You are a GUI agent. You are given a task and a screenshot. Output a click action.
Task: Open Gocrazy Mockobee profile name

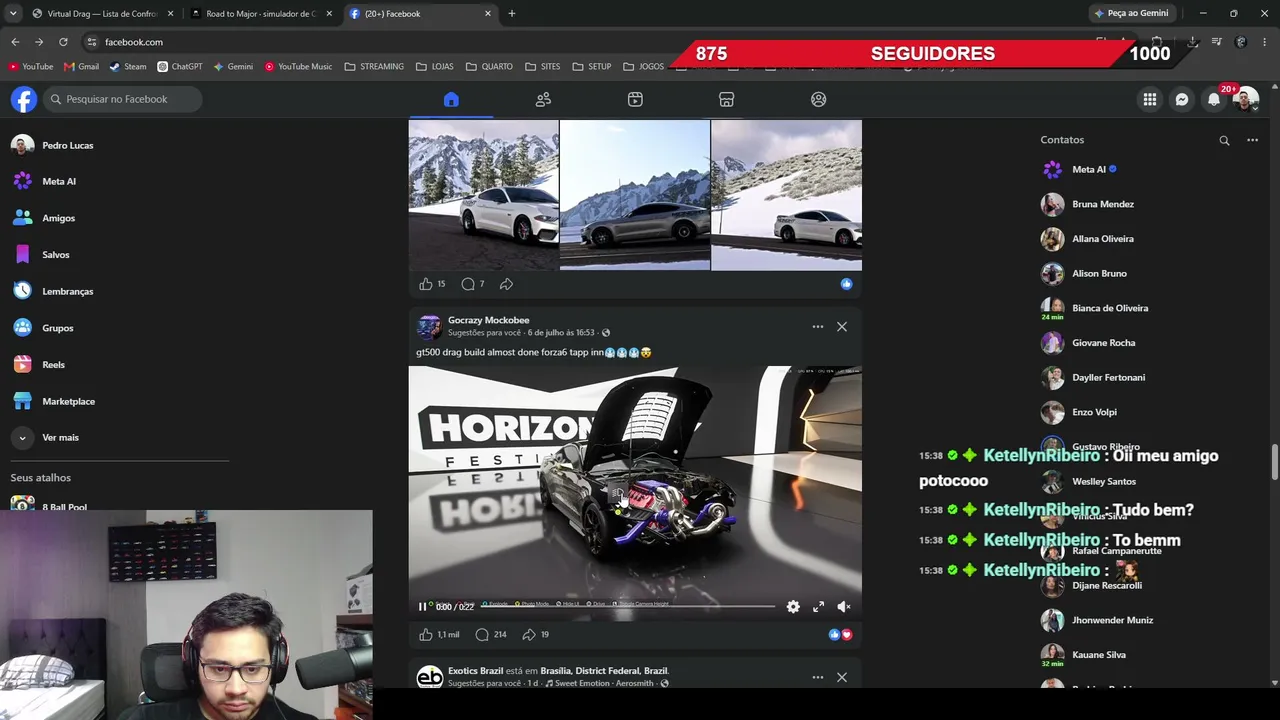click(x=489, y=320)
